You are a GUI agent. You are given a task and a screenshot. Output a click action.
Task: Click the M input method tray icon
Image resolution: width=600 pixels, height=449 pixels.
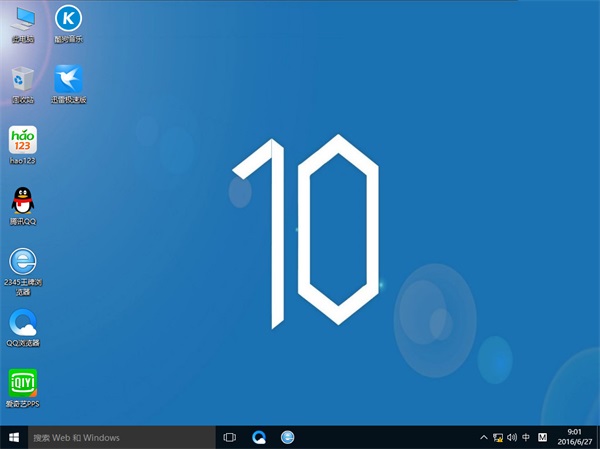click(x=543, y=438)
